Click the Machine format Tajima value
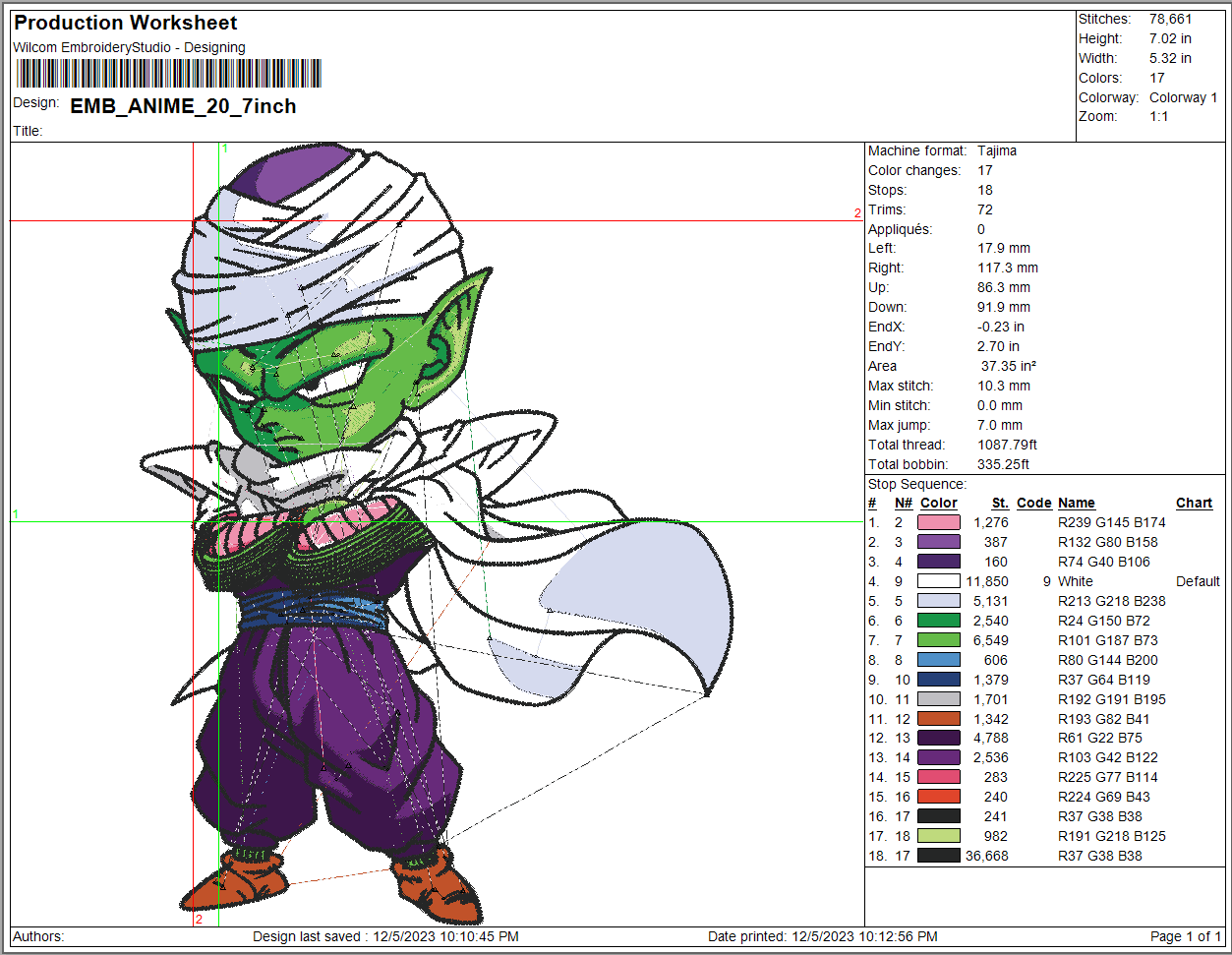This screenshot has width=1232, height=955. 996,150
